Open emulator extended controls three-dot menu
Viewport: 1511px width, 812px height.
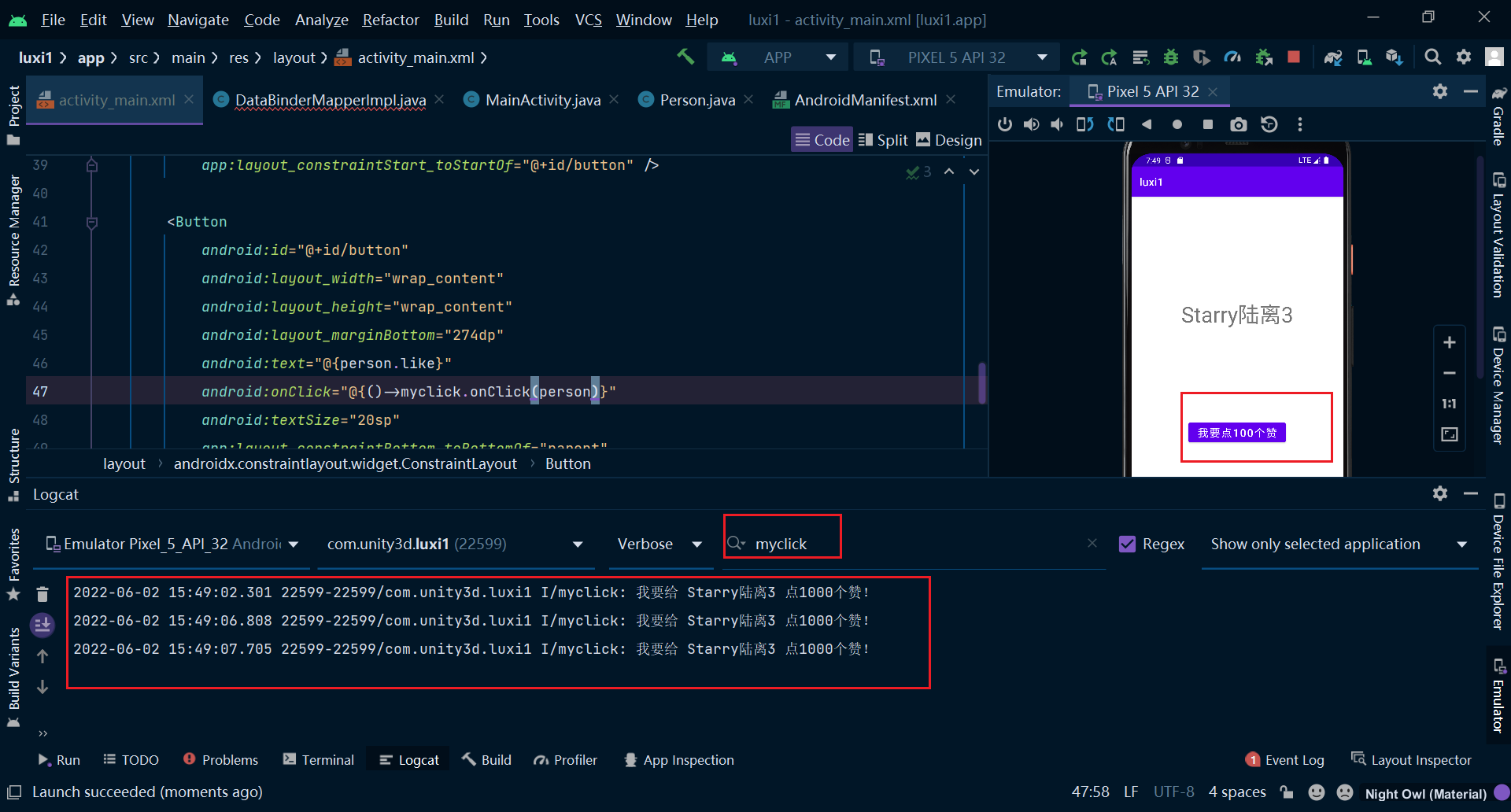[x=1299, y=124]
